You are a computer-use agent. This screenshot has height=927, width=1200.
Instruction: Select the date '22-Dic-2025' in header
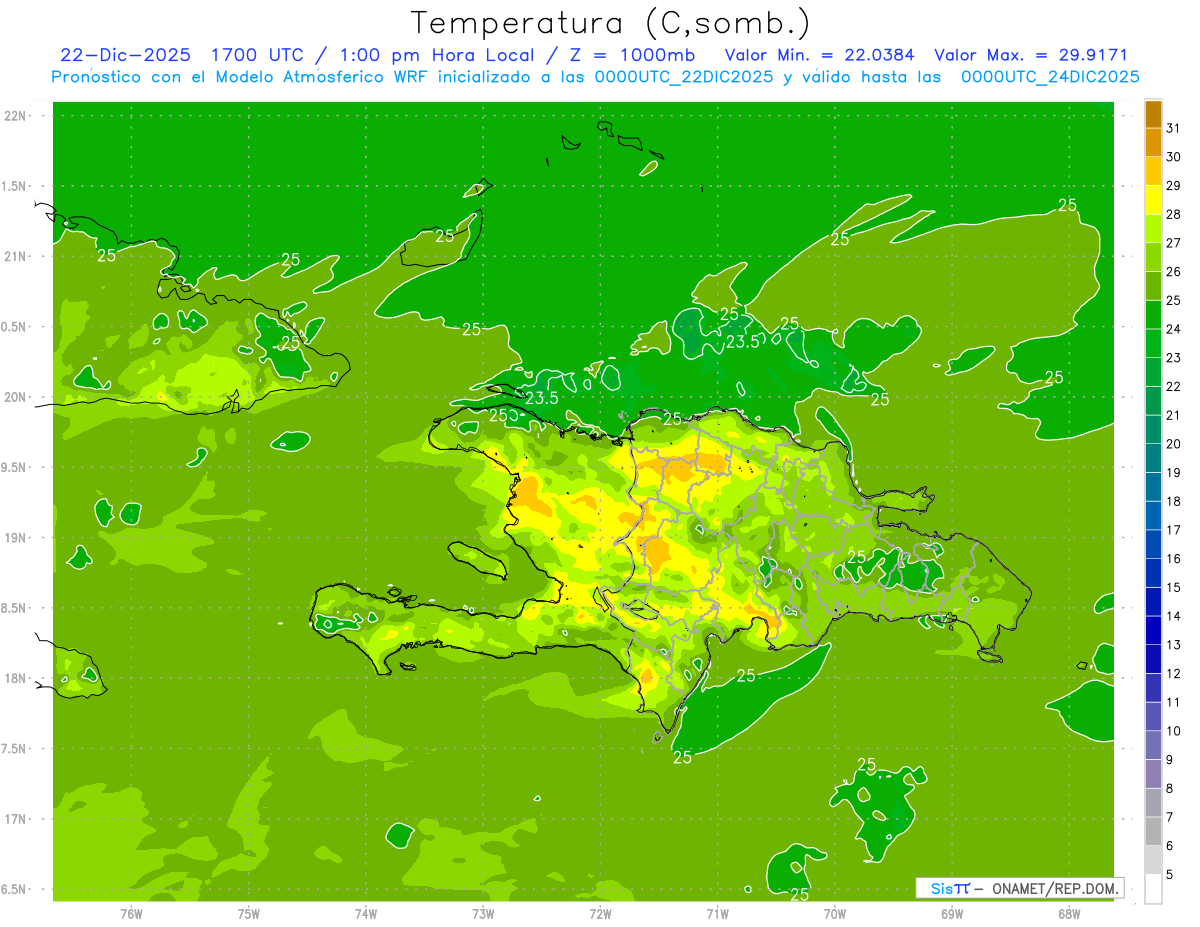125,55
